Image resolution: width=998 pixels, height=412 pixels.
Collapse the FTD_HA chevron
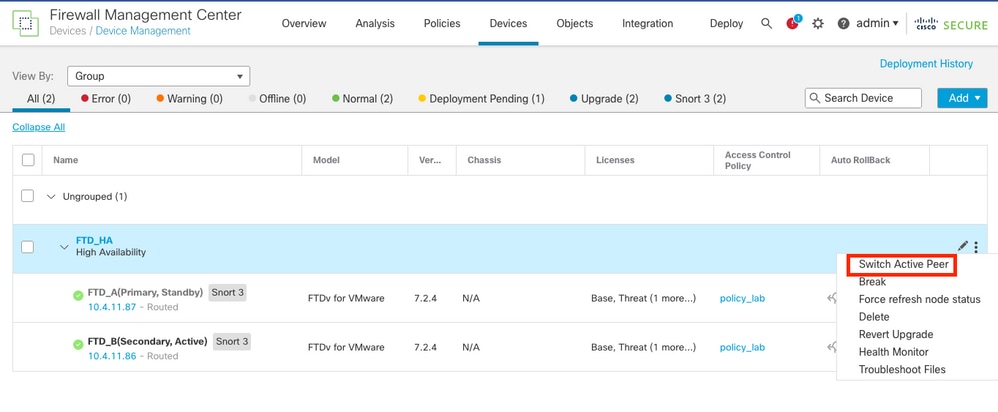pyautogui.click(x=64, y=246)
